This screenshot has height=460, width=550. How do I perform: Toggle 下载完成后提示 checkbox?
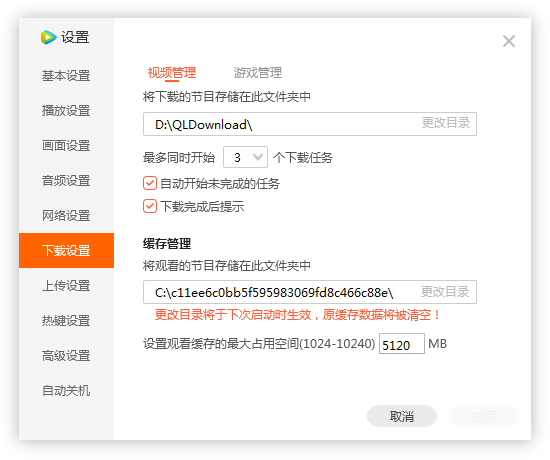(150, 206)
